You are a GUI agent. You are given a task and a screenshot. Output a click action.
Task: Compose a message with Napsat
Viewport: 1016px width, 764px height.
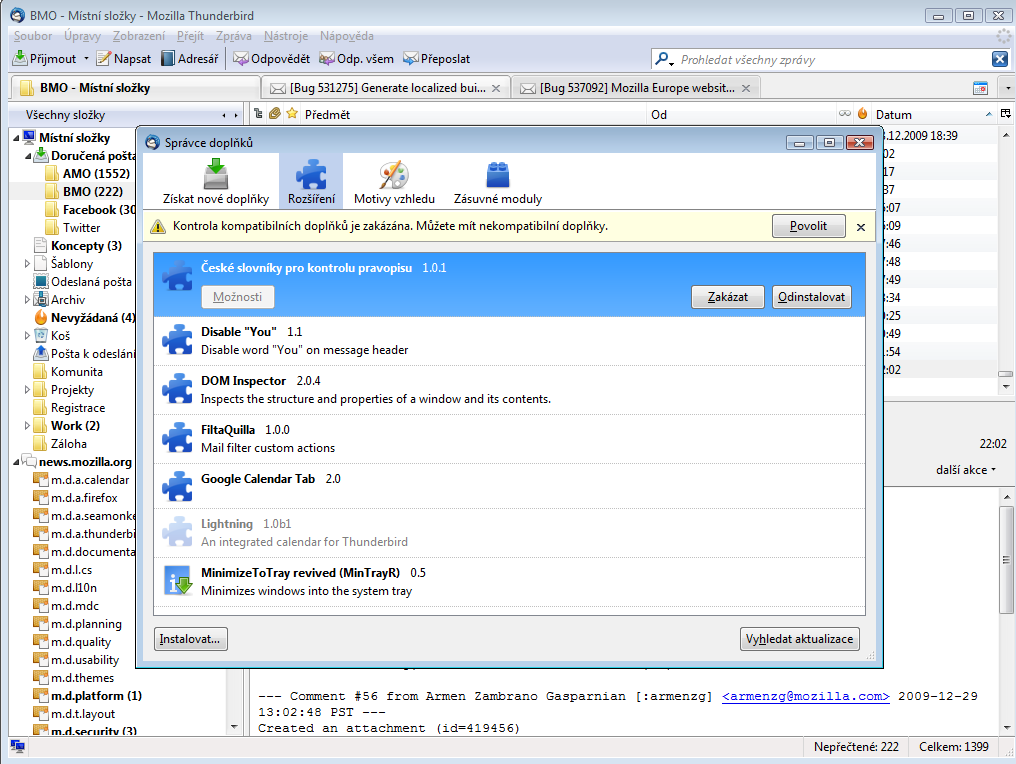tap(123, 58)
